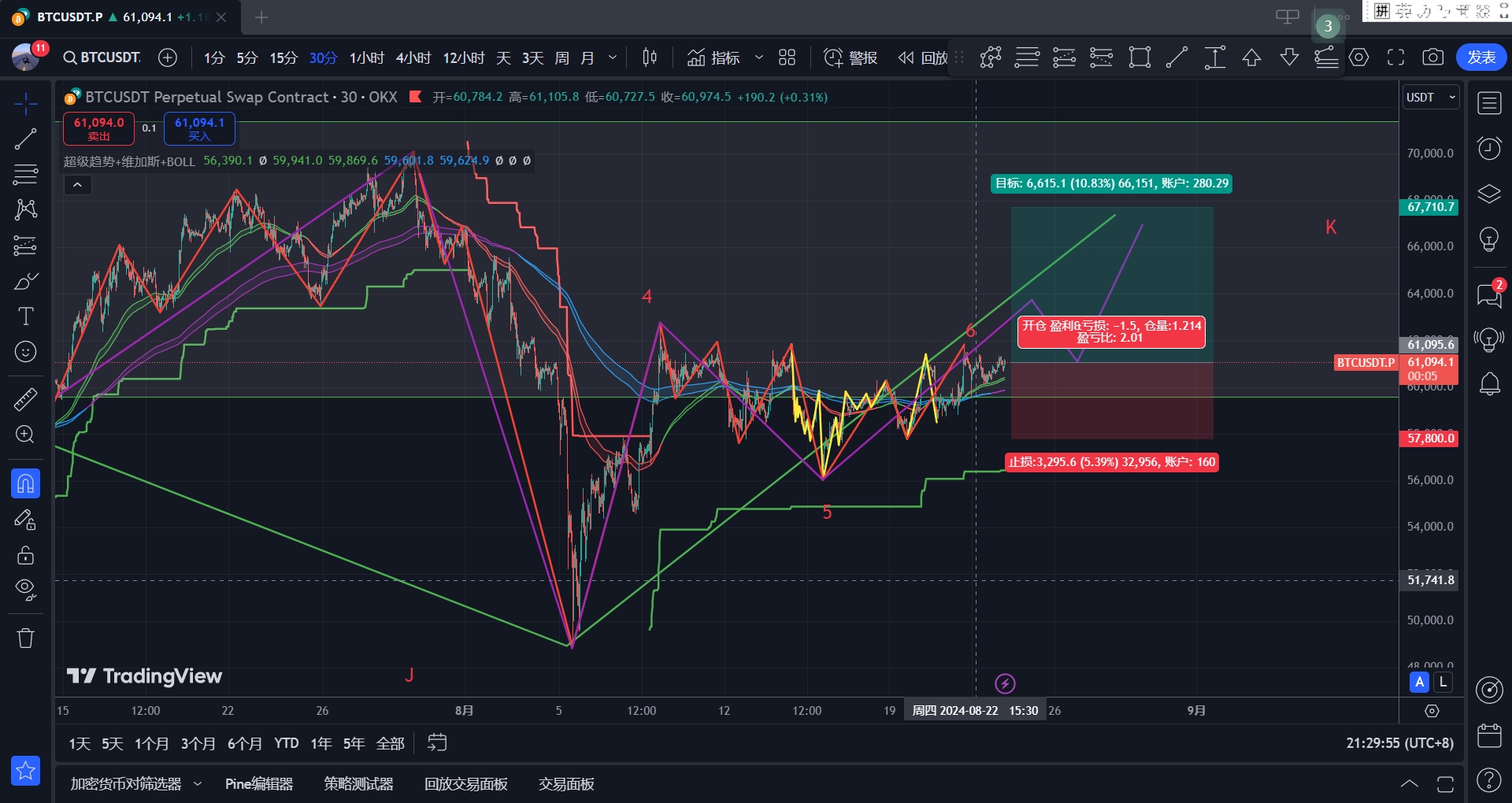Open the 21:29:55 (UTC+8) timezone menu

(x=1399, y=743)
